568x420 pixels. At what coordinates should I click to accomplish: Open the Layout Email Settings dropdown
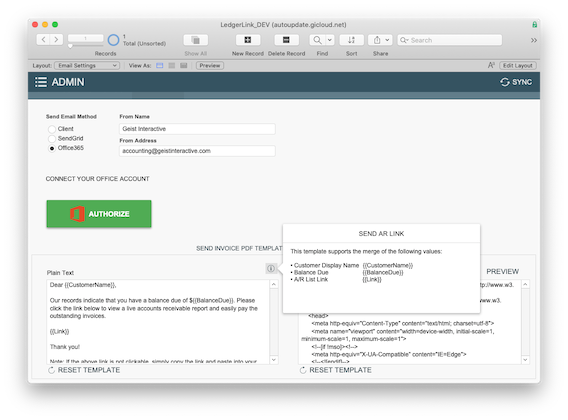pos(87,66)
